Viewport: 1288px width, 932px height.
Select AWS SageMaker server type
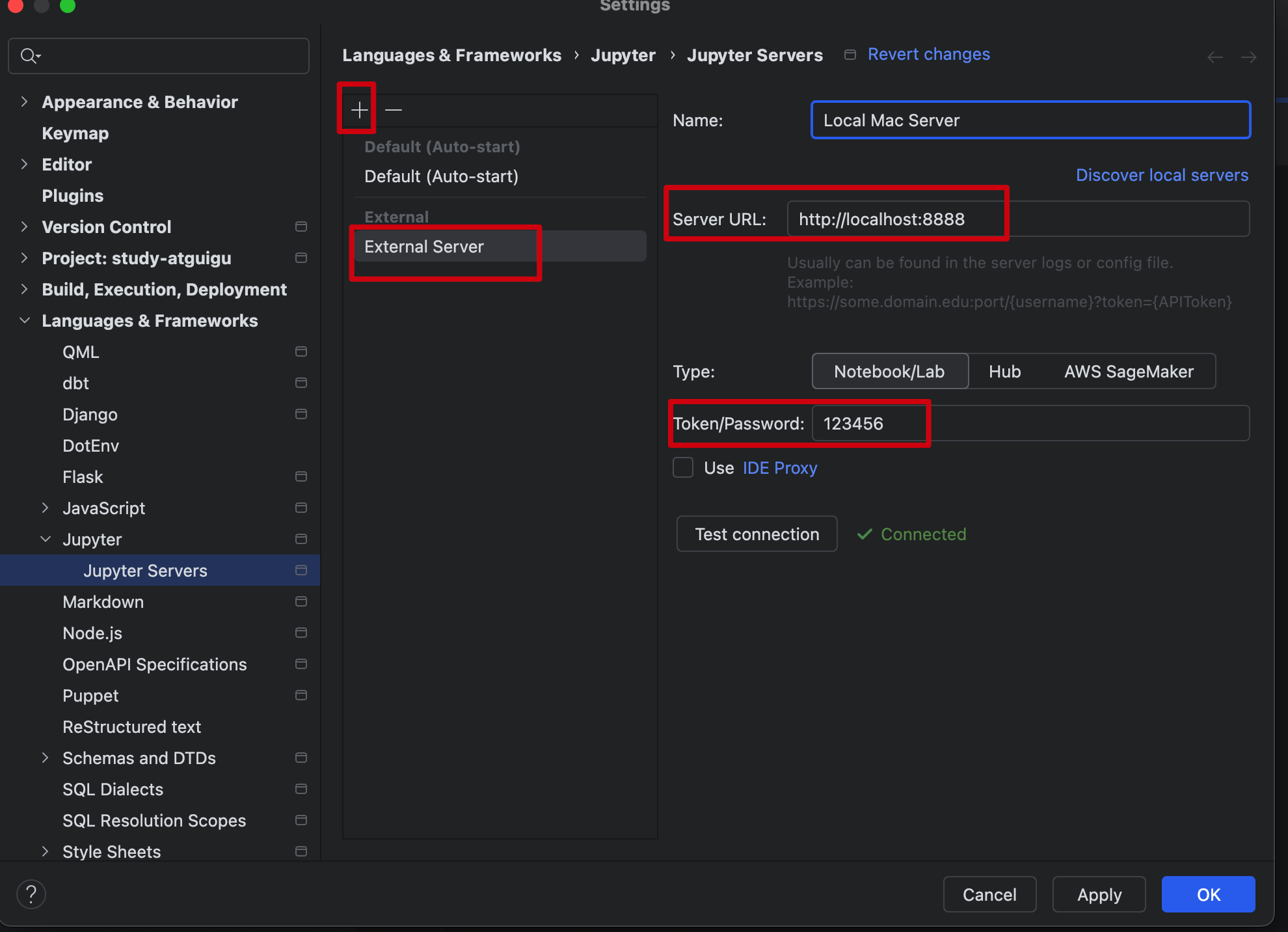(1129, 371)
